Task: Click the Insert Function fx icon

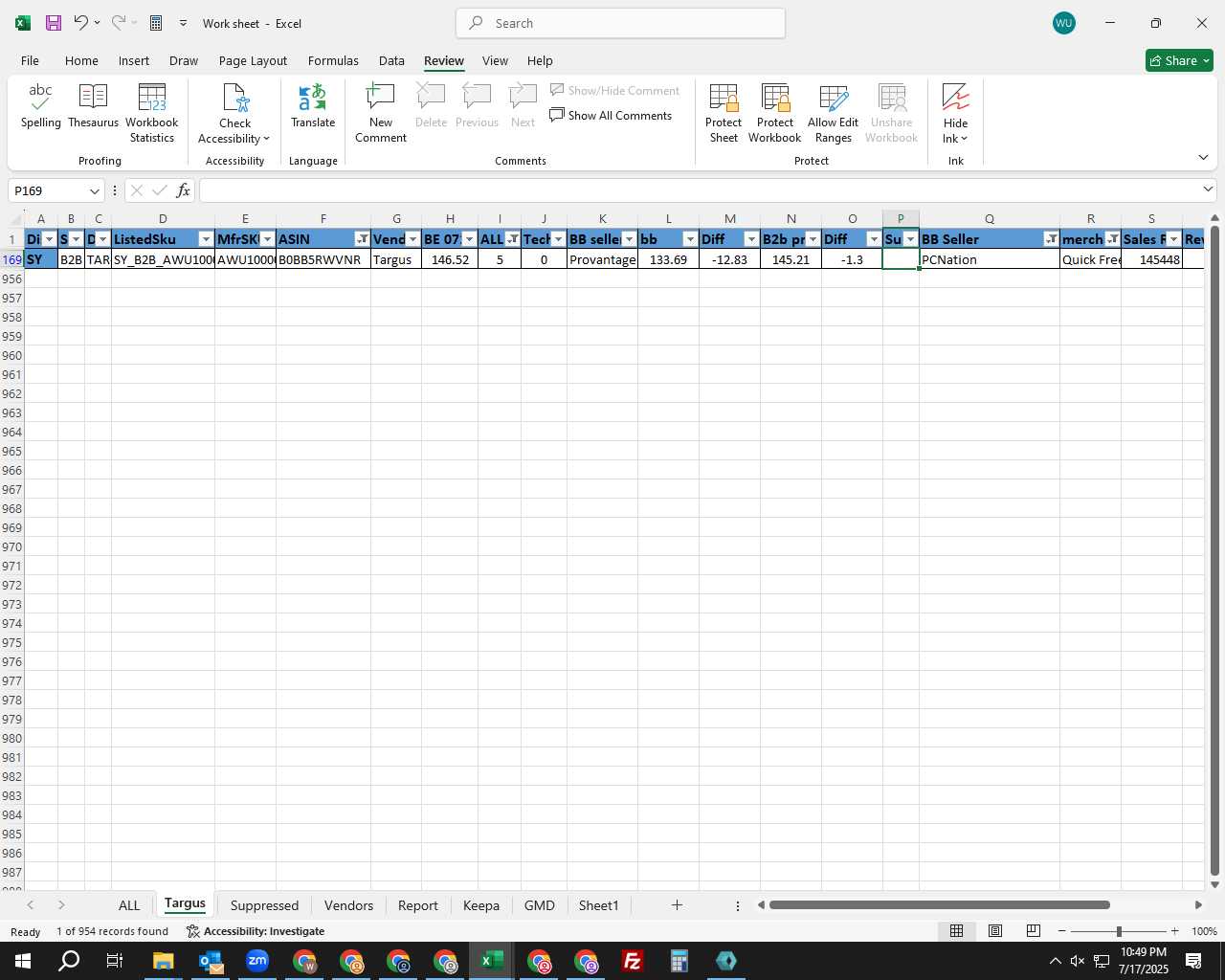Action: tap(183, 190)
